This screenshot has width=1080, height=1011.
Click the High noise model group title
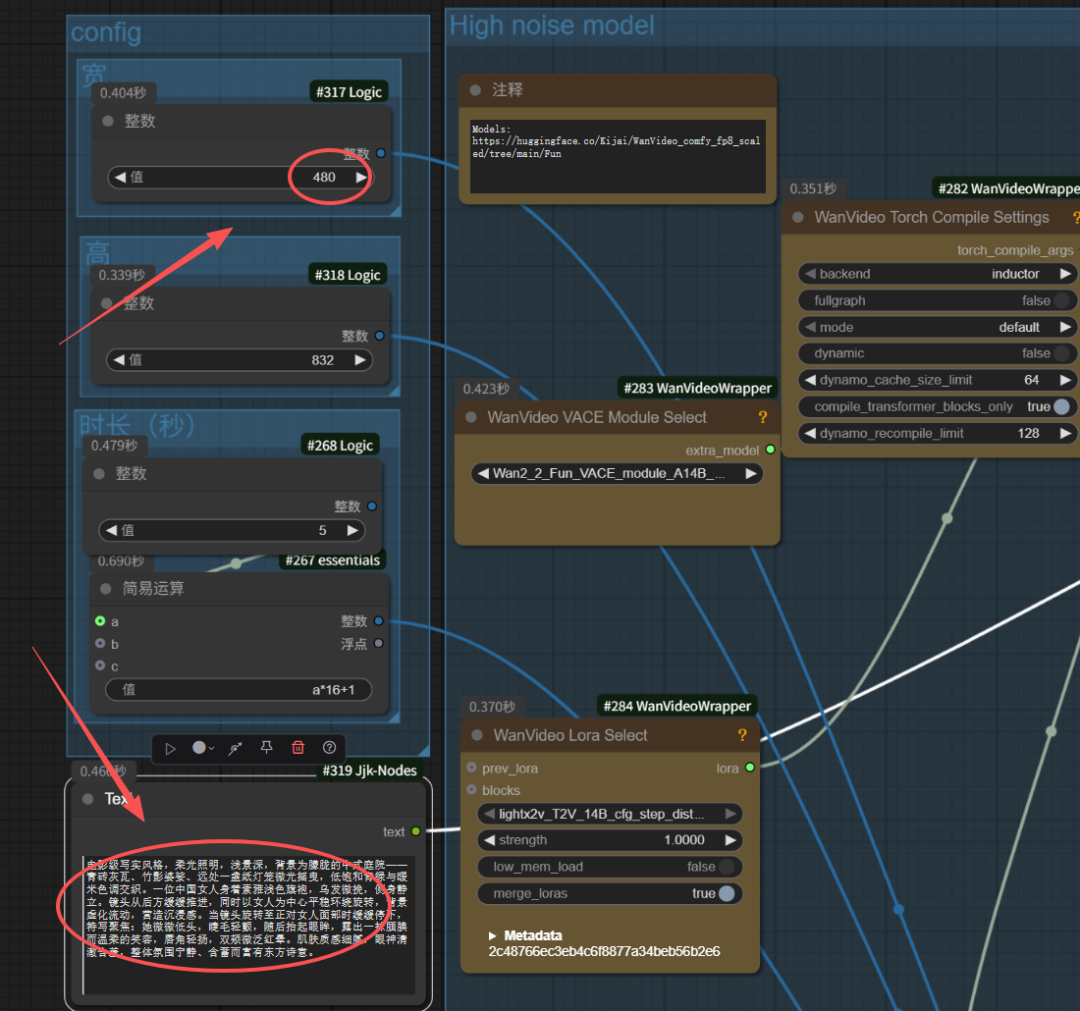pyautogui.click(x=552, y=25)
